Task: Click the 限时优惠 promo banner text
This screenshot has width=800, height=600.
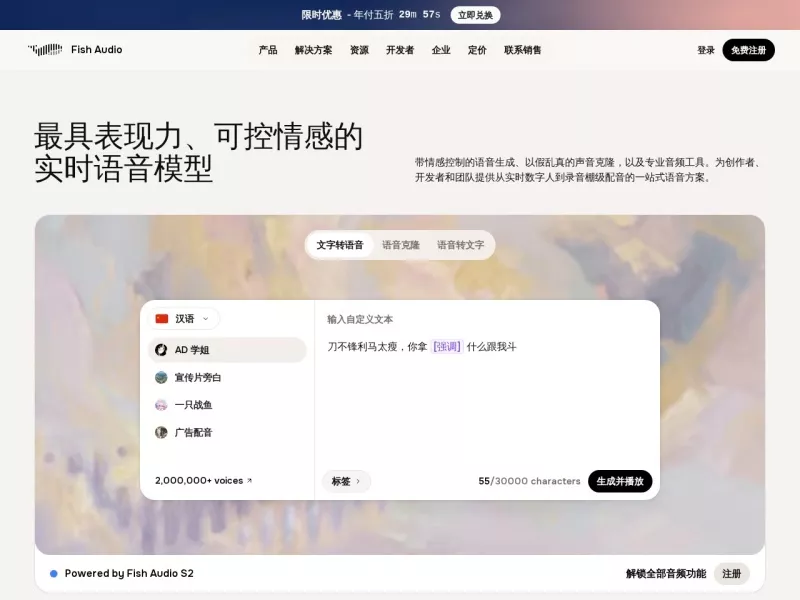Action: 321,15
